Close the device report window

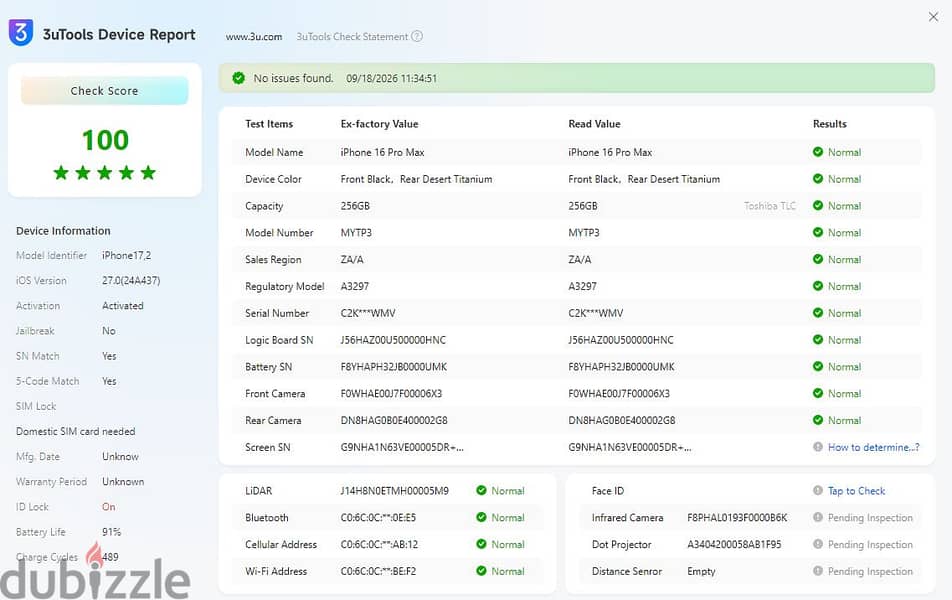click(x=933, y=17)
